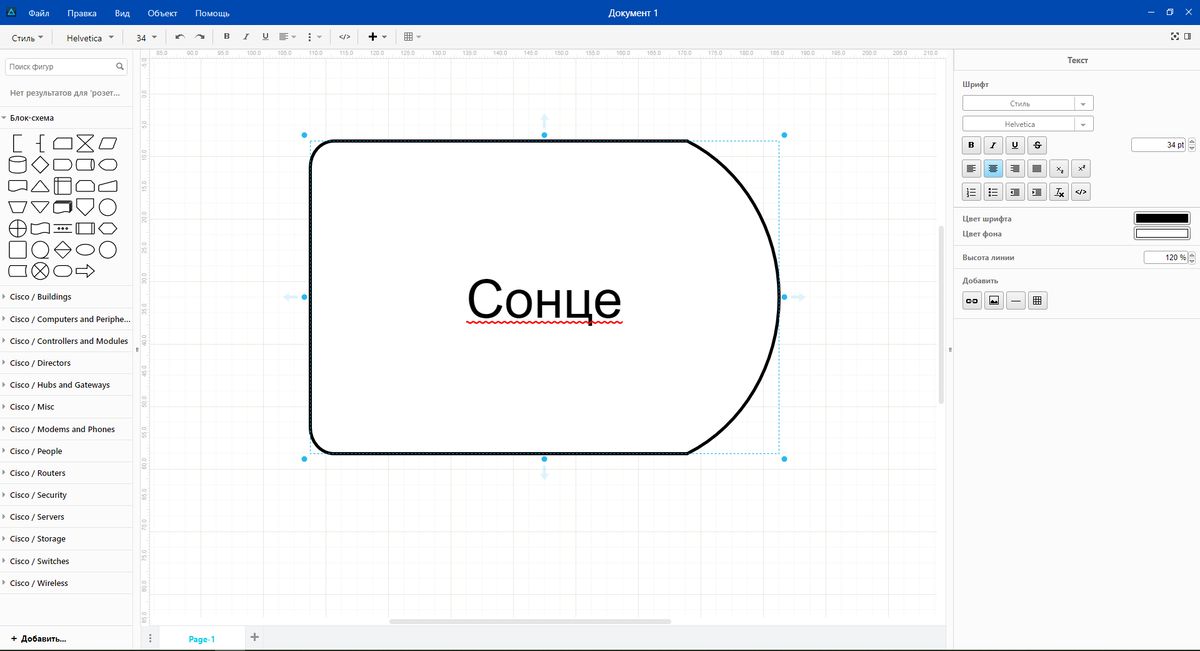Select the cylinder database shape

coord(17,164)
